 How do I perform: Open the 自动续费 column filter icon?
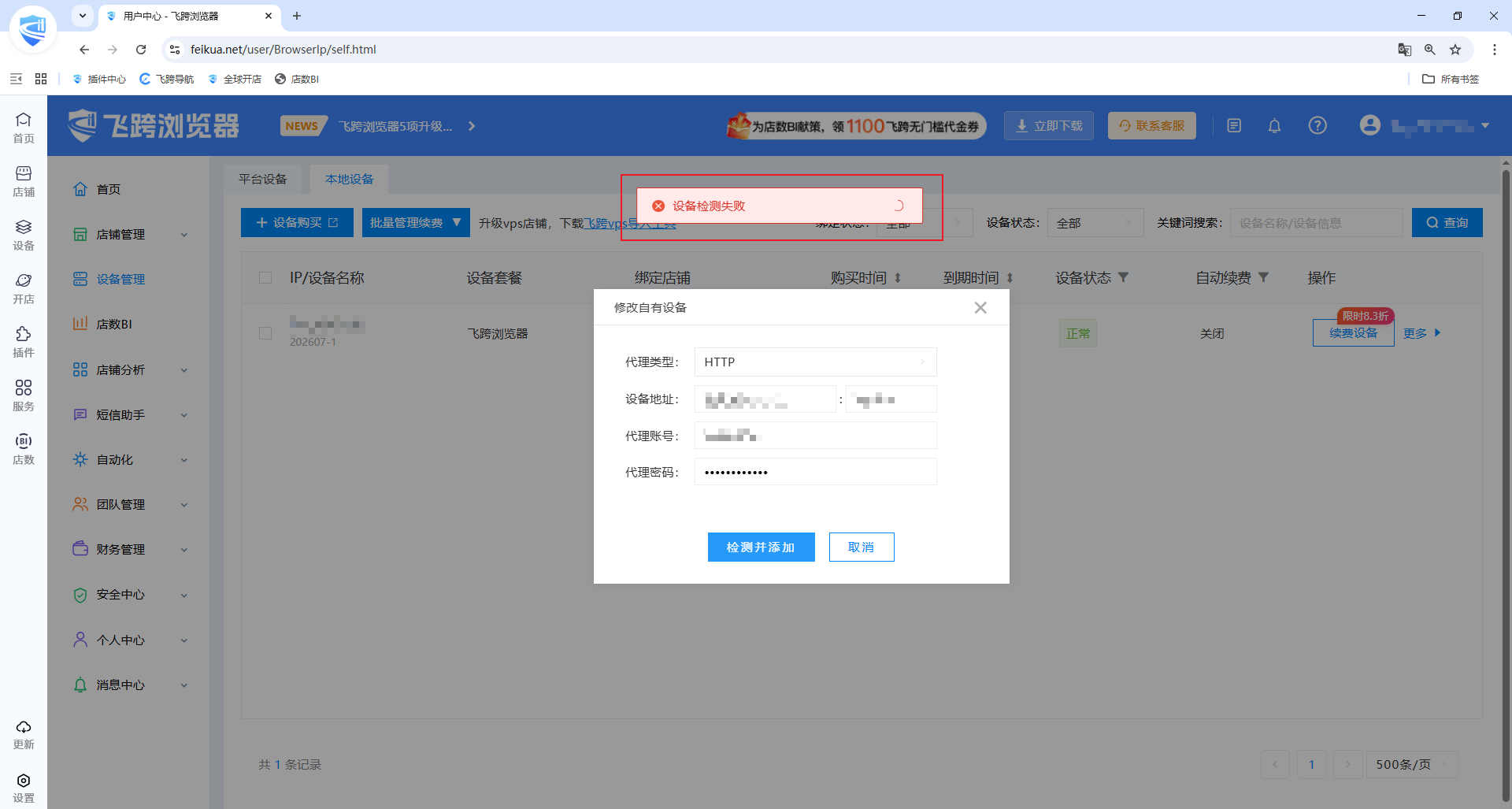point(1264,277)
